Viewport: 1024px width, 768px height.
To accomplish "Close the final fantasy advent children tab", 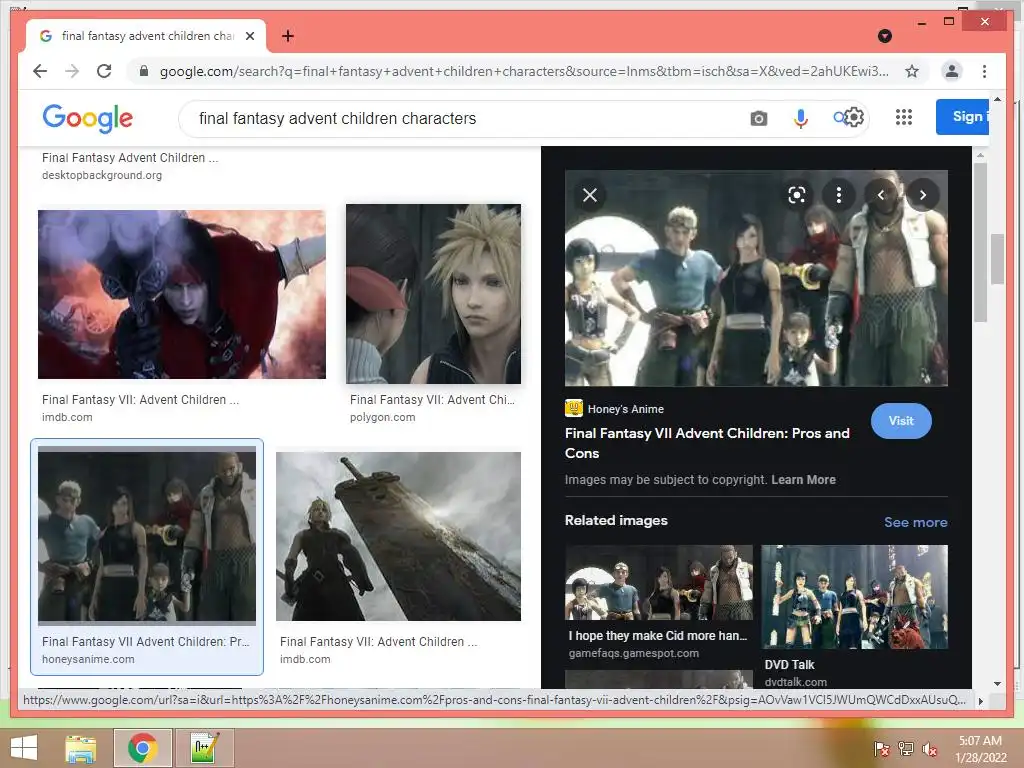I will point(249,36).
